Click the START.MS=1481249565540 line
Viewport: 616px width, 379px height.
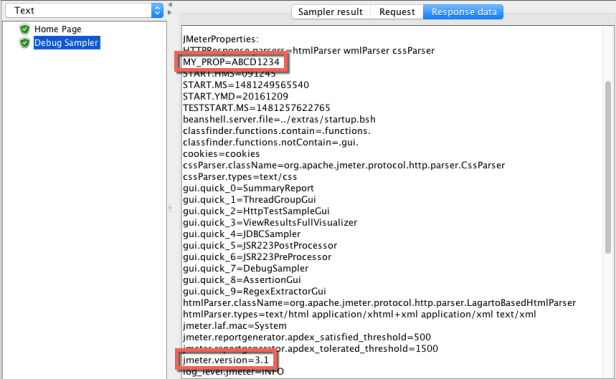point(246,85)
